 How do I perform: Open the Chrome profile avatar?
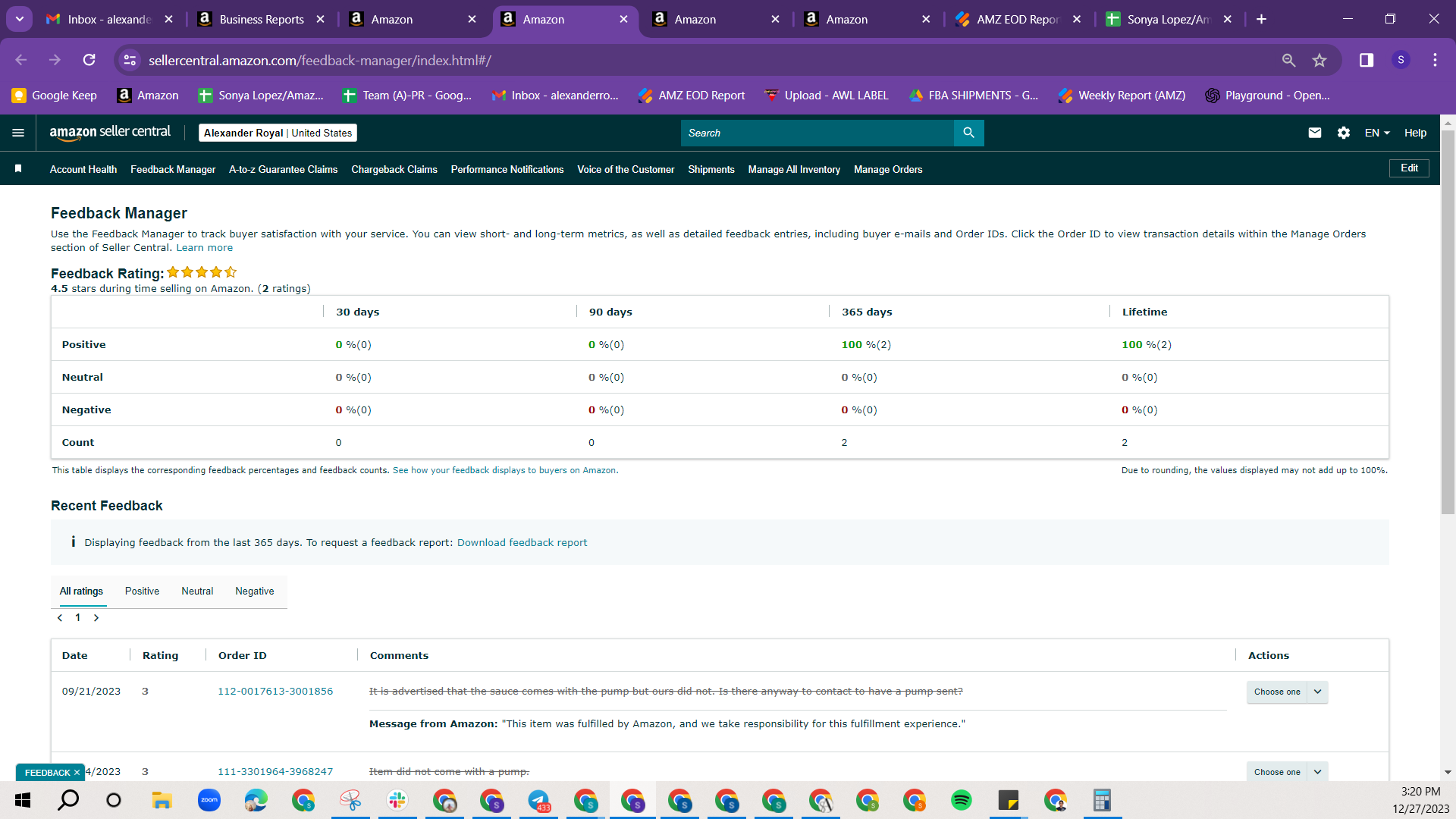click(x=1401, y=60)
